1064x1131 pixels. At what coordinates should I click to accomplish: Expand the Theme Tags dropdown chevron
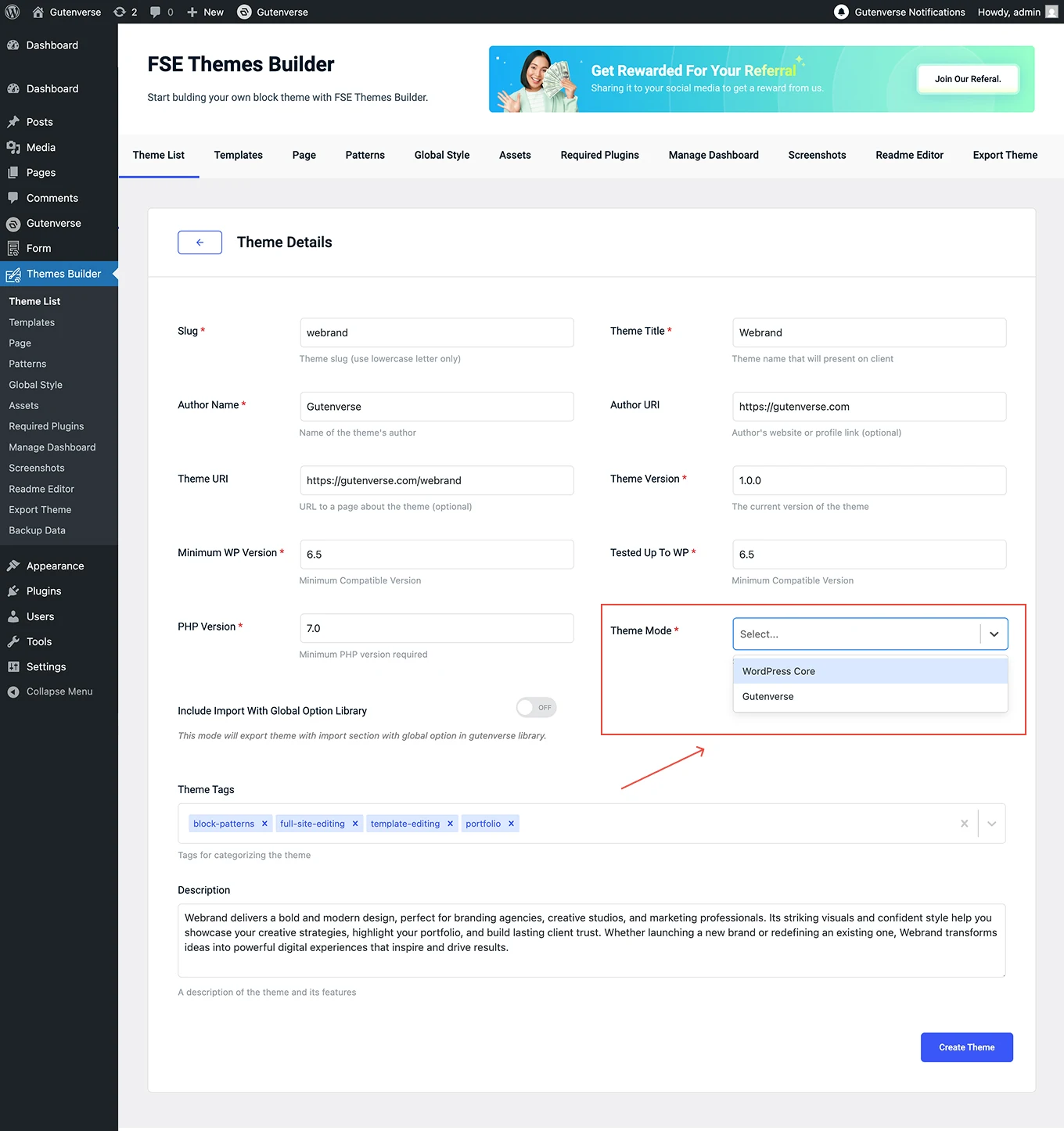coord(991,824)
